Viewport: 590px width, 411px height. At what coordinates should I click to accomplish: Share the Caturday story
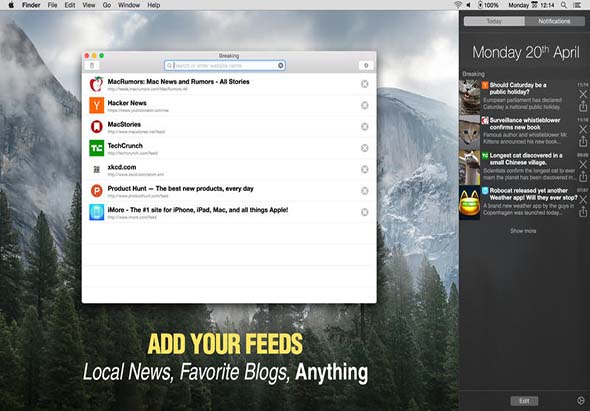click(x=583, y=107)
